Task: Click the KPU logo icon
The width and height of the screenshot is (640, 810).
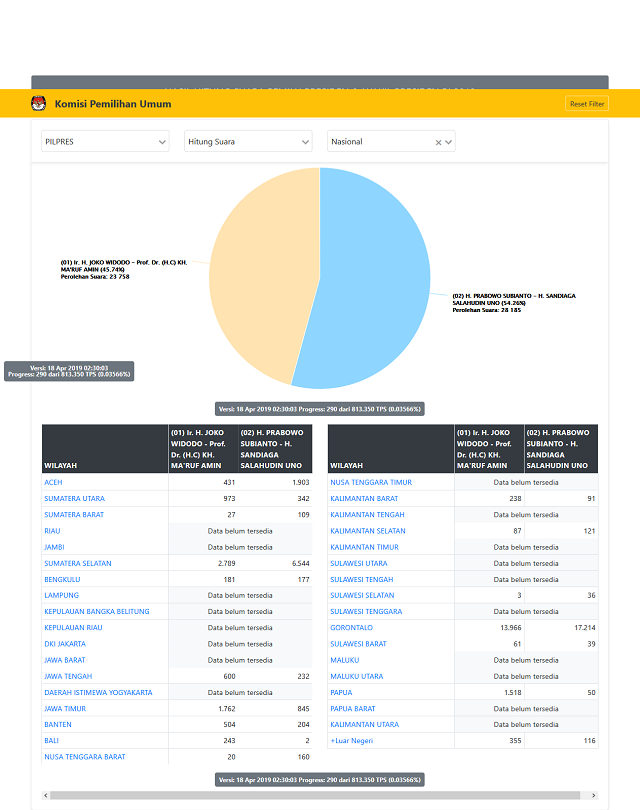Action: click(39, 103)
